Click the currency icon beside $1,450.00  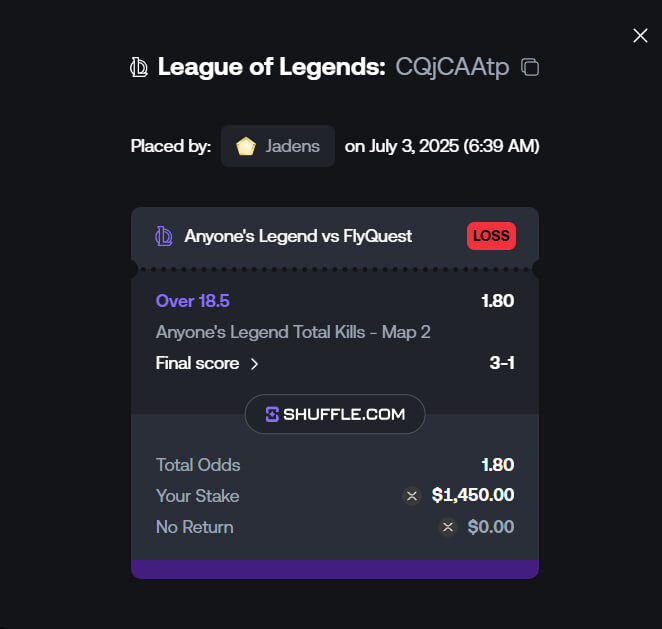(412, 496)
